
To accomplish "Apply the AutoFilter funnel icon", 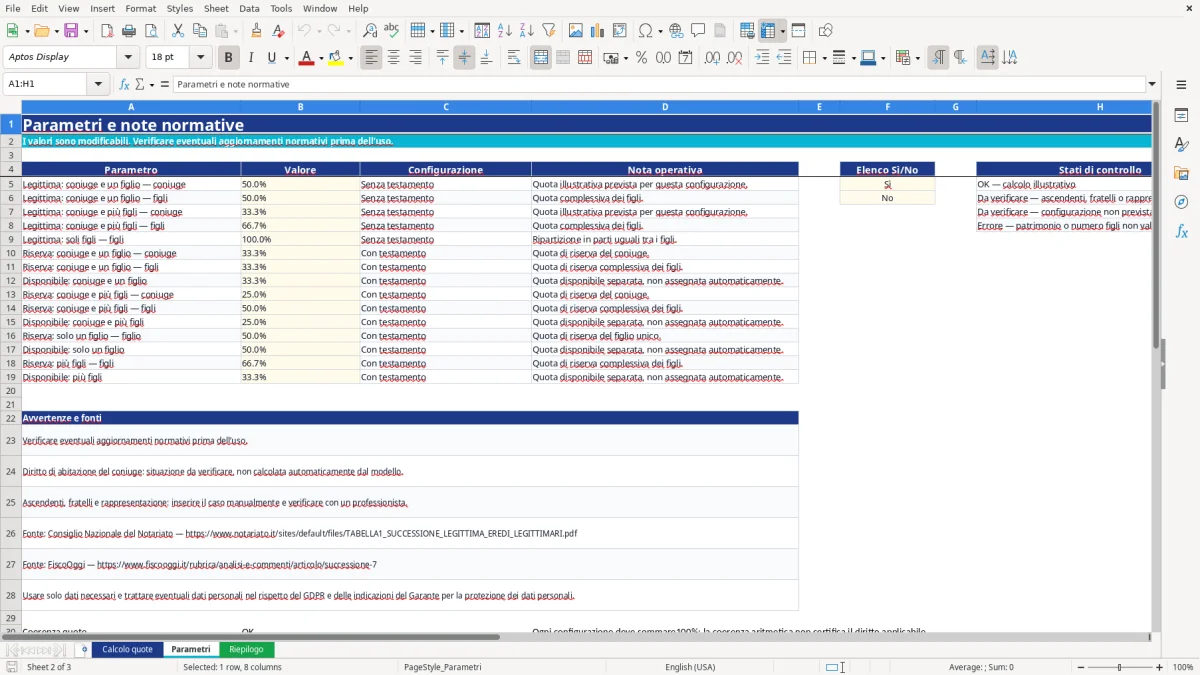I will coord(549,31).
